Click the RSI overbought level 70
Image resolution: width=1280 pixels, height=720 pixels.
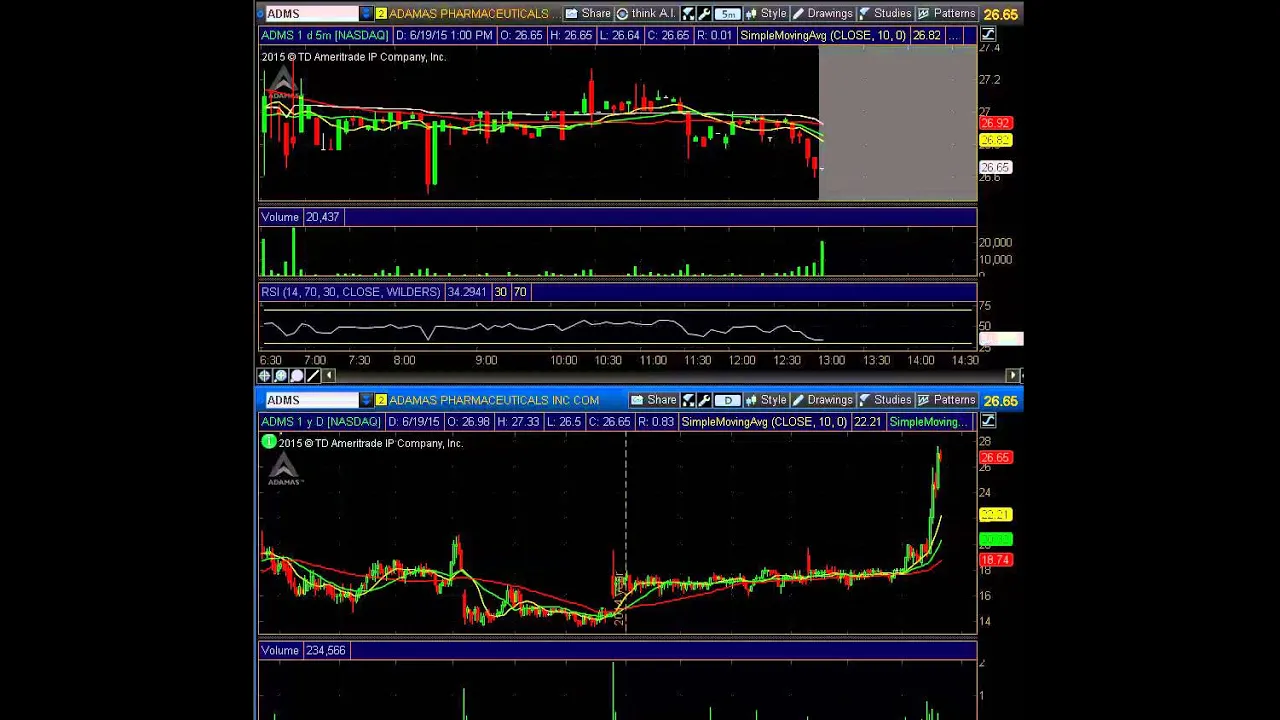pyautogui.click(x=520, y=292)
